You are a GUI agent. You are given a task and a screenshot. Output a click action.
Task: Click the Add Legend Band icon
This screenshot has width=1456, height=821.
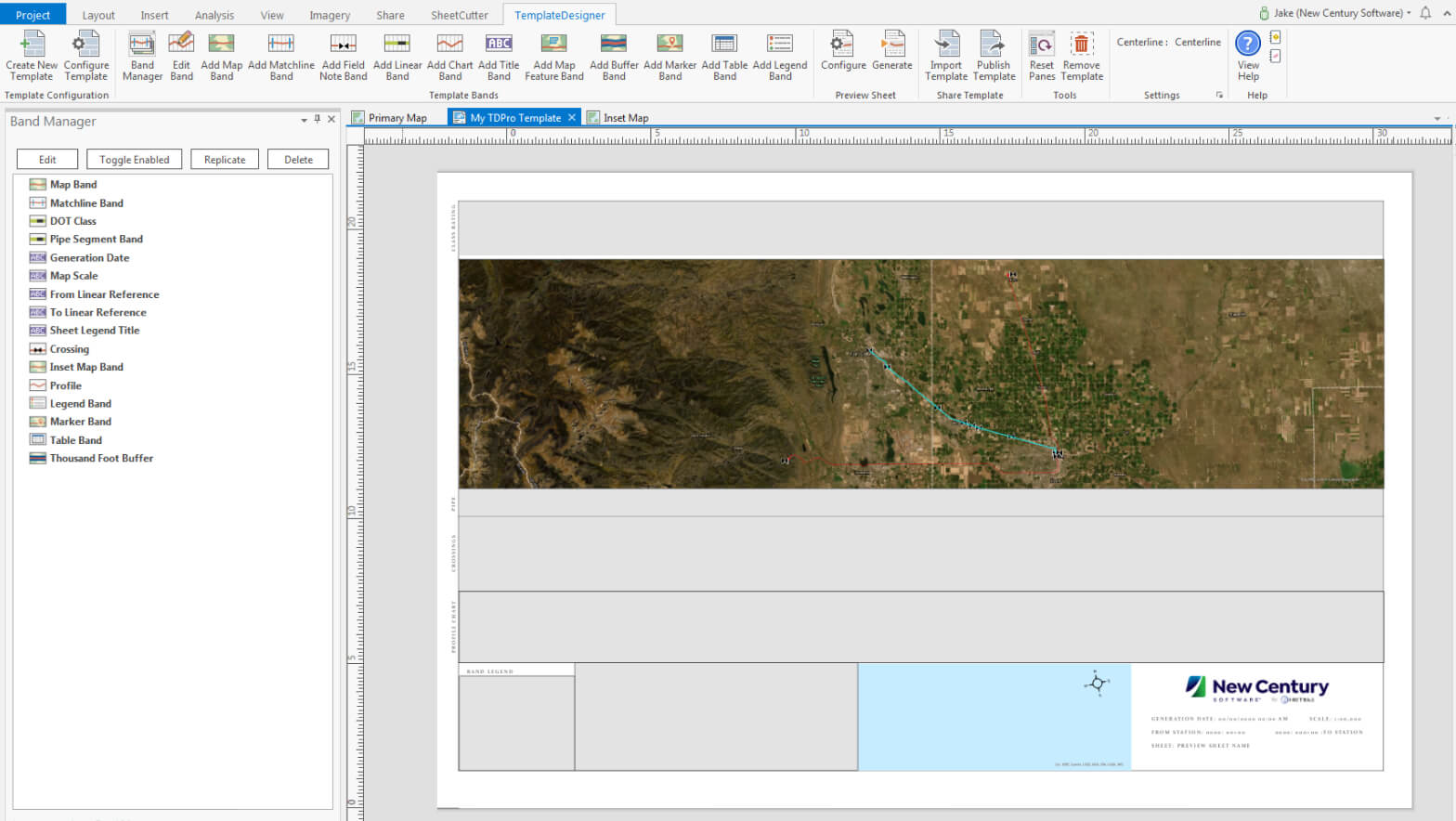(779, 45)
